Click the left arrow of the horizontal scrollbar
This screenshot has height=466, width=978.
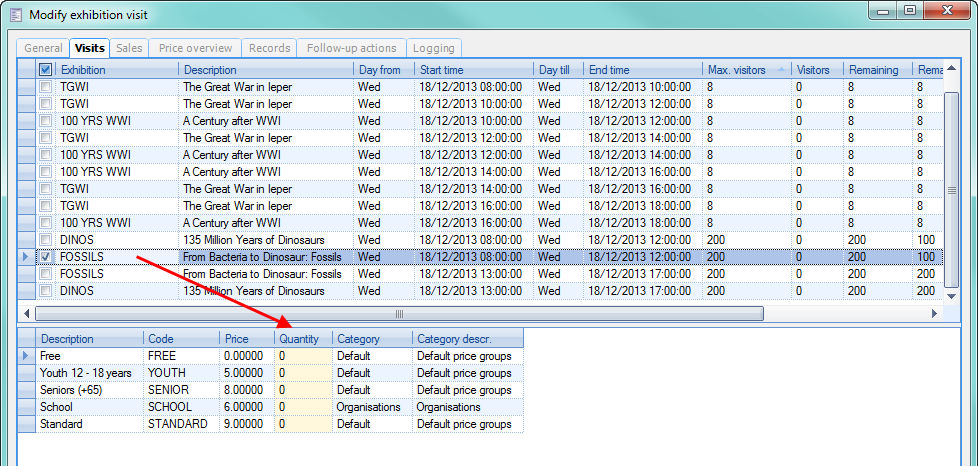25,313
